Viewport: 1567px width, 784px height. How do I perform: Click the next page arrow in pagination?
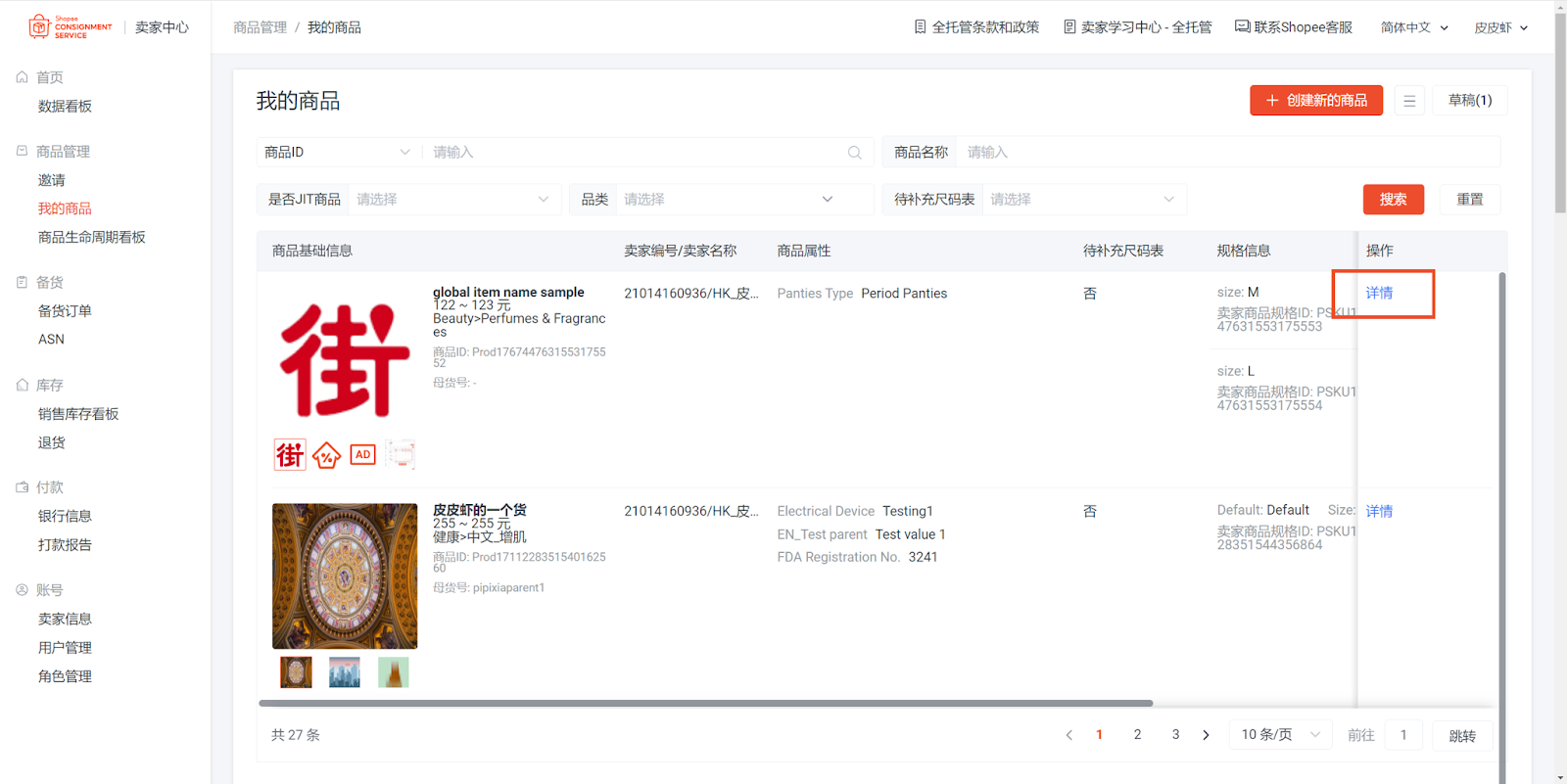tap(1206, 735)
